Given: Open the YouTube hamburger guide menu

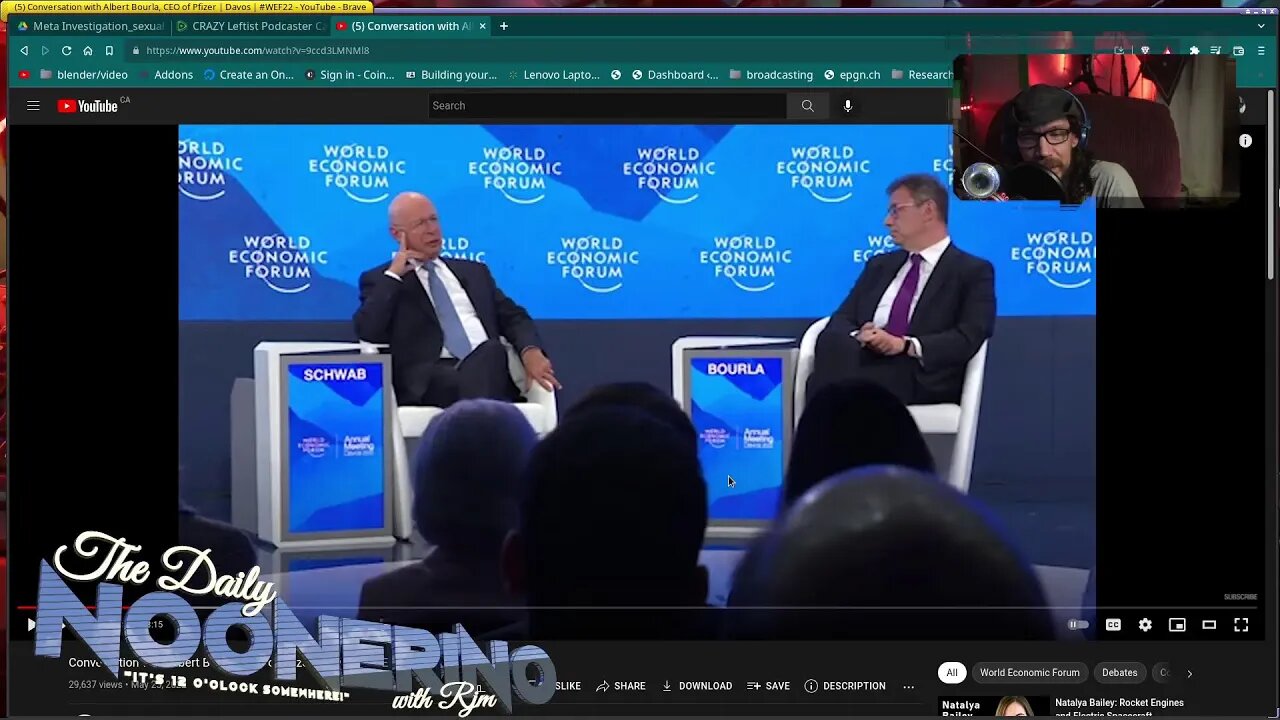Looking at the screenshot, I should pyautogui.click(x=33, y=105).
